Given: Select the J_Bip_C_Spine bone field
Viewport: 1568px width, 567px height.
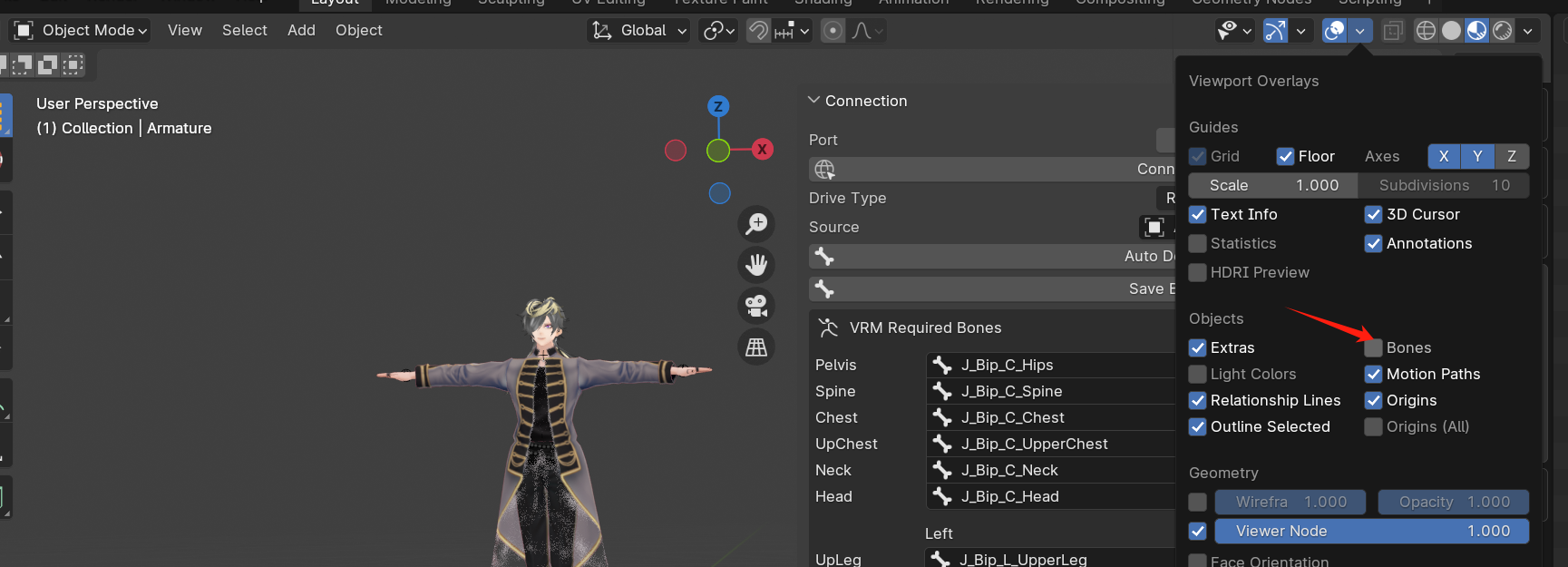Looking at the screenshot, I should point(1051,391).
